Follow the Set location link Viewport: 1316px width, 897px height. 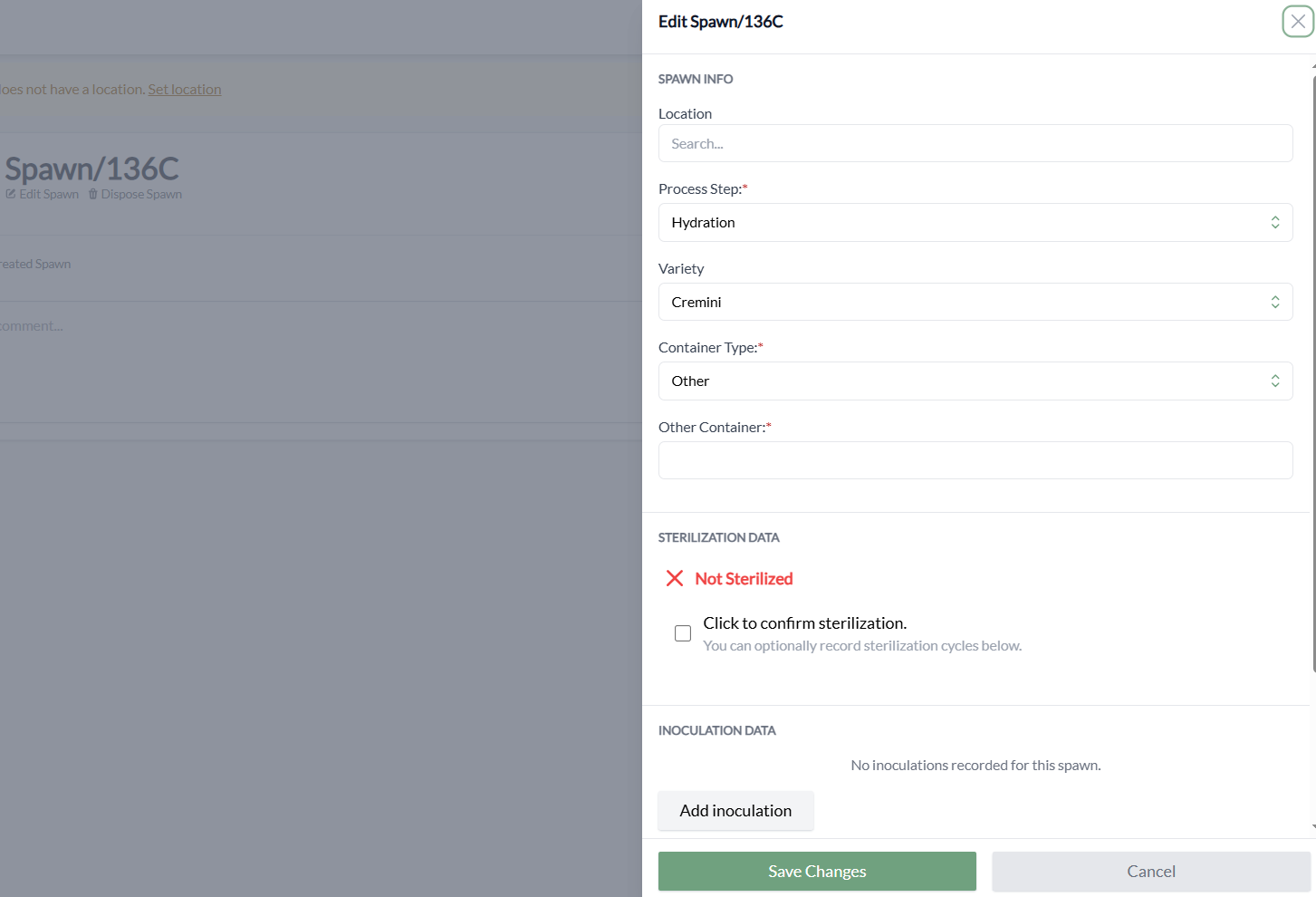pos(185,90)
